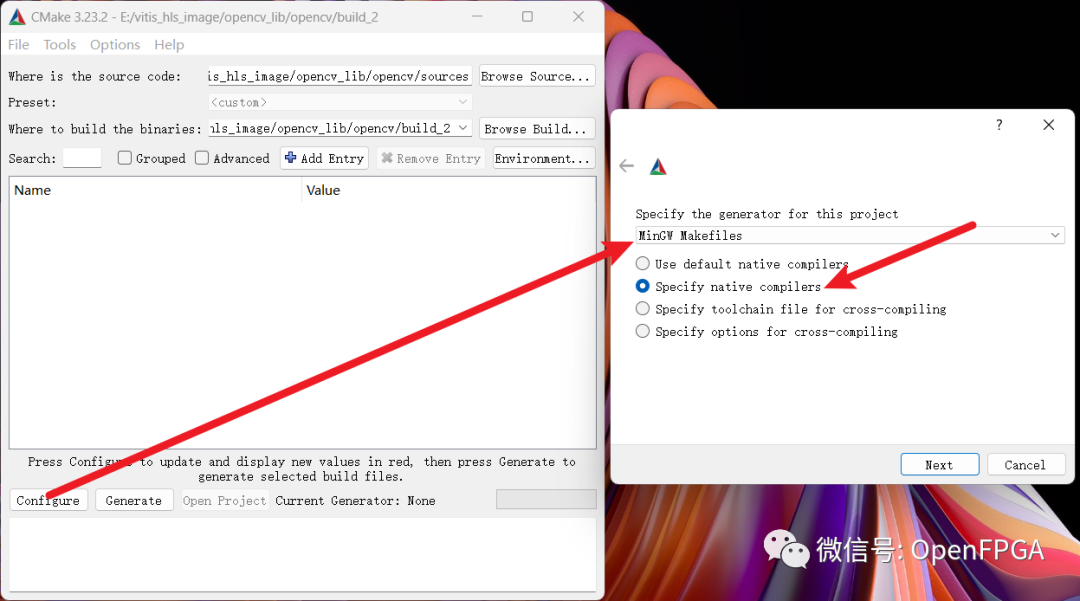
Task: Select 'Use default native compilers' option
Action: click(641, 263)
